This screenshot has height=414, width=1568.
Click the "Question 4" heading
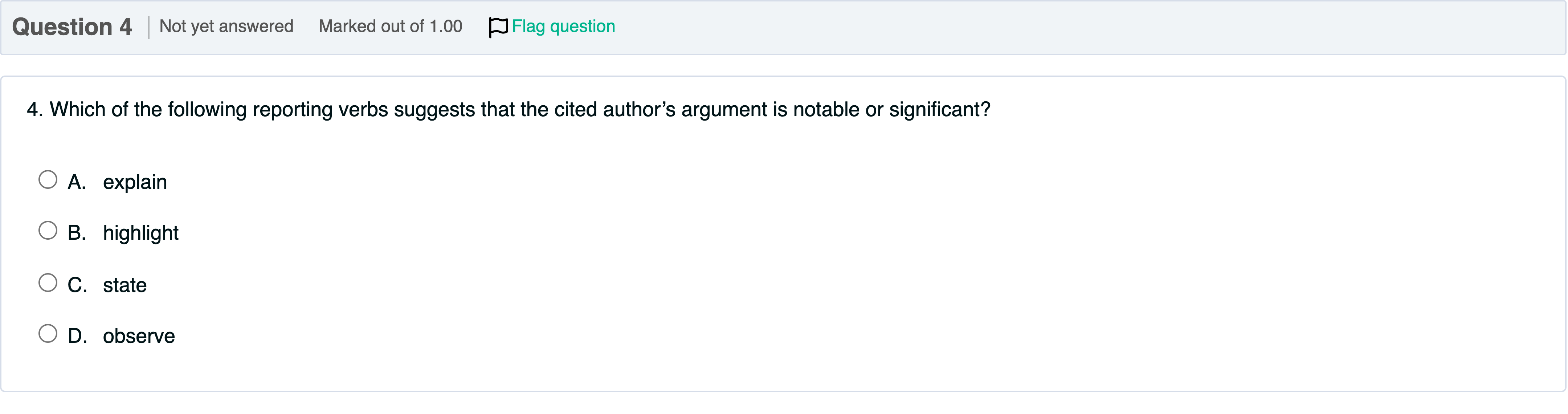click(x=72, y=27)
